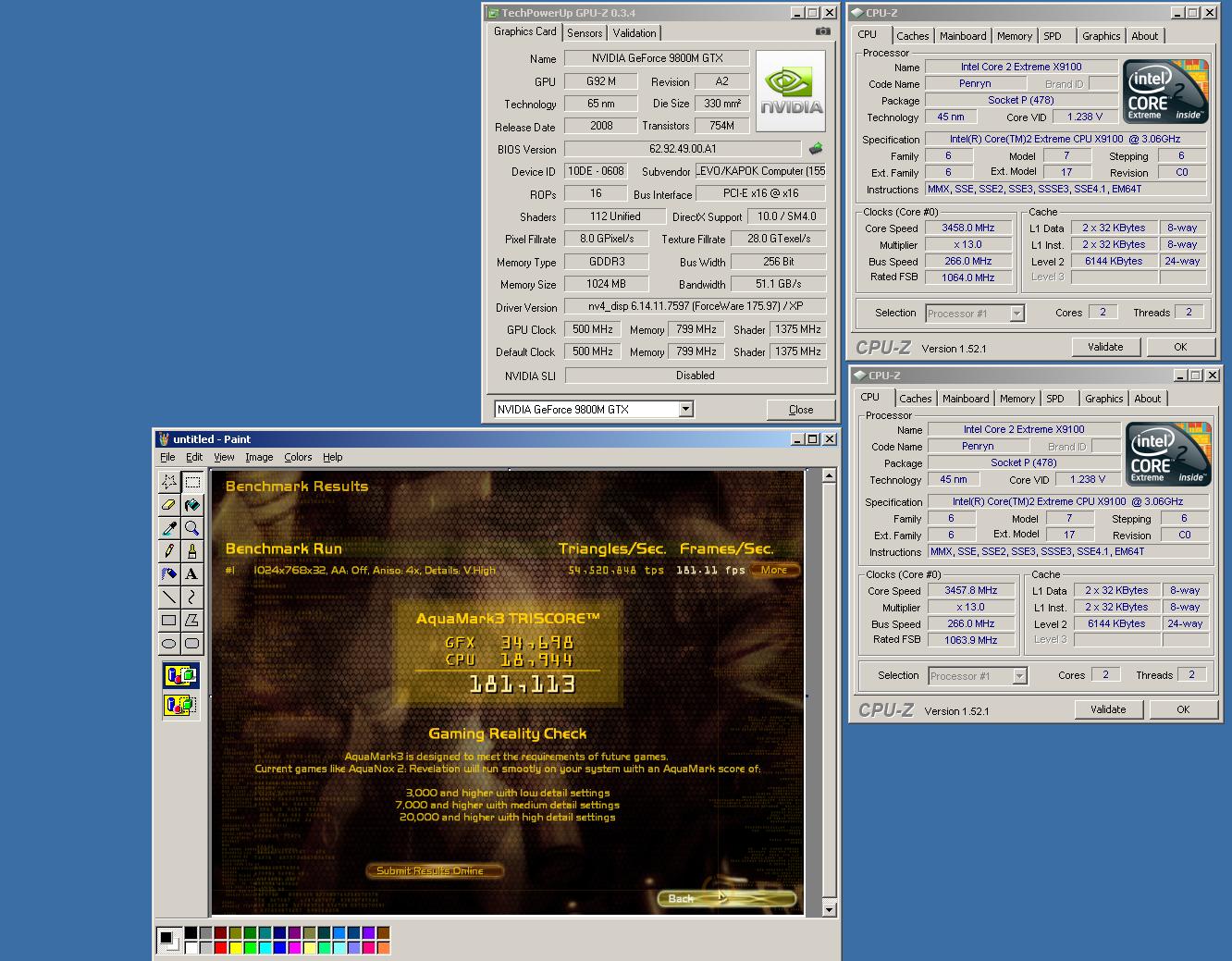This screenshot has width=1232, height=961.
Task: Choose the Ellipse shape tool
Action: coord(168,643)
